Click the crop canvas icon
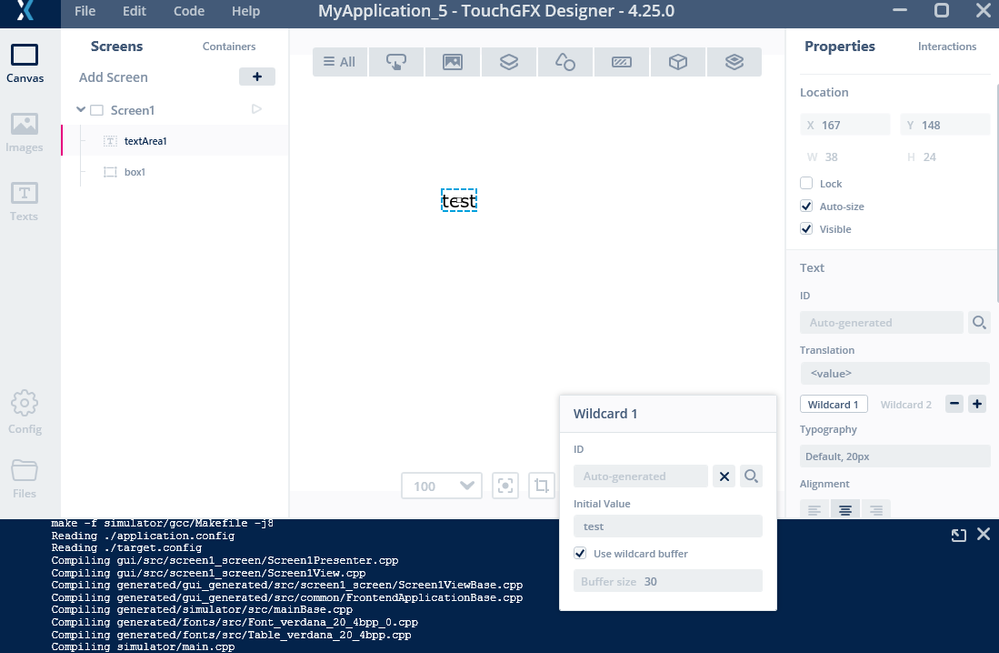 tap(542, 486)
